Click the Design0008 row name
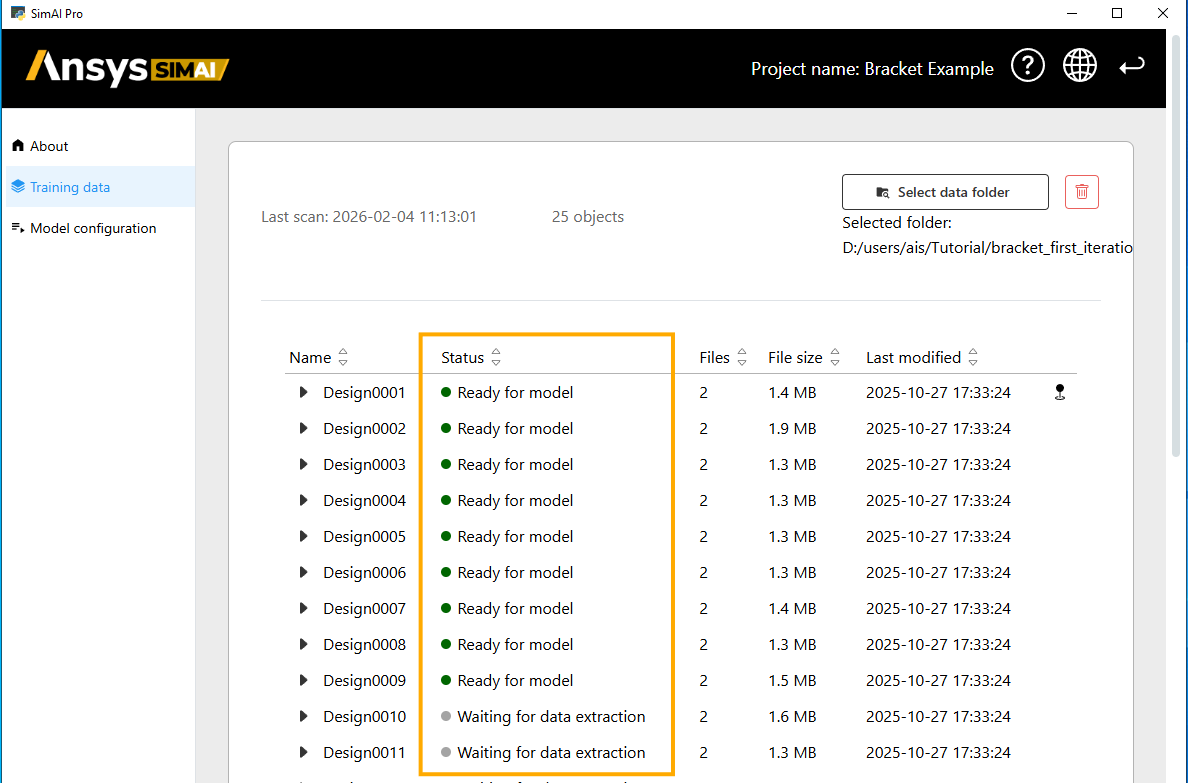 (x=364, y=645)
